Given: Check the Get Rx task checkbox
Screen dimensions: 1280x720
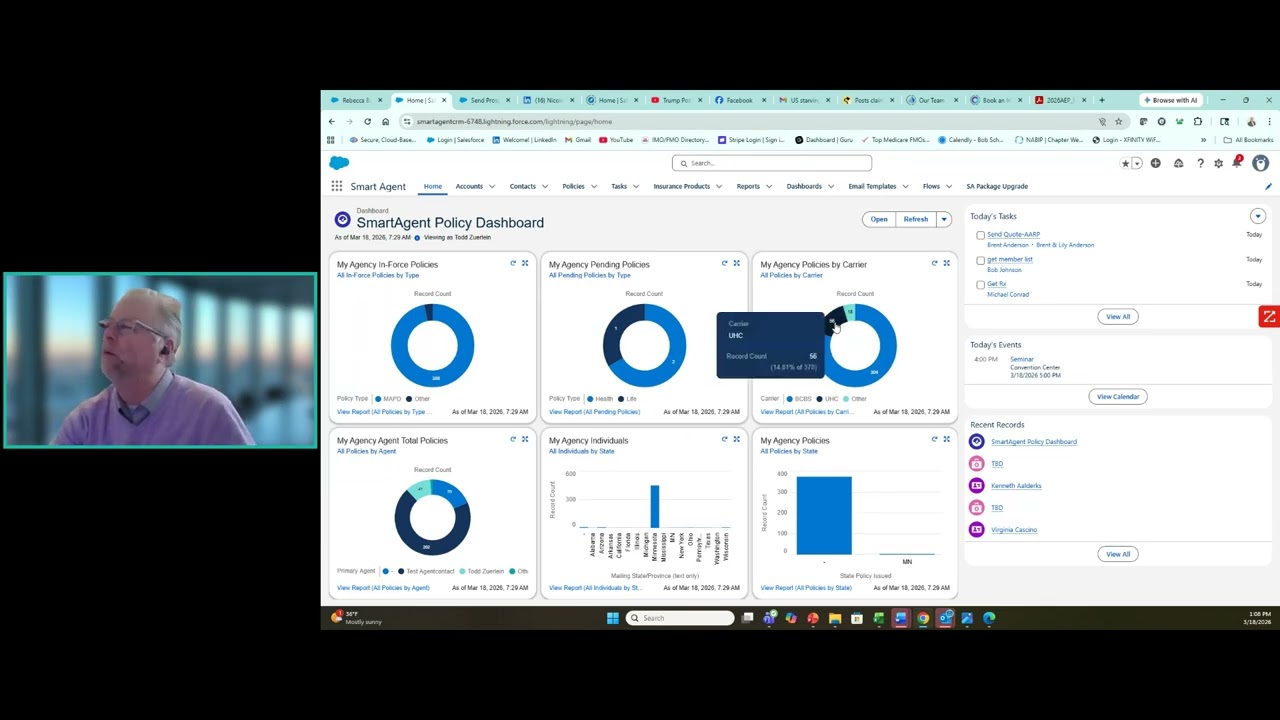Looking at the screenshot, I should point(980,285).
